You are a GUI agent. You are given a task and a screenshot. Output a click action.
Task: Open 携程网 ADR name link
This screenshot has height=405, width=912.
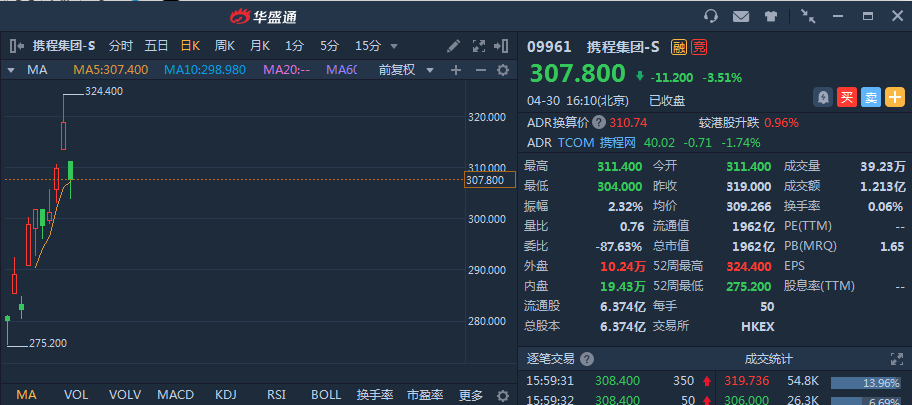point(618,143)
